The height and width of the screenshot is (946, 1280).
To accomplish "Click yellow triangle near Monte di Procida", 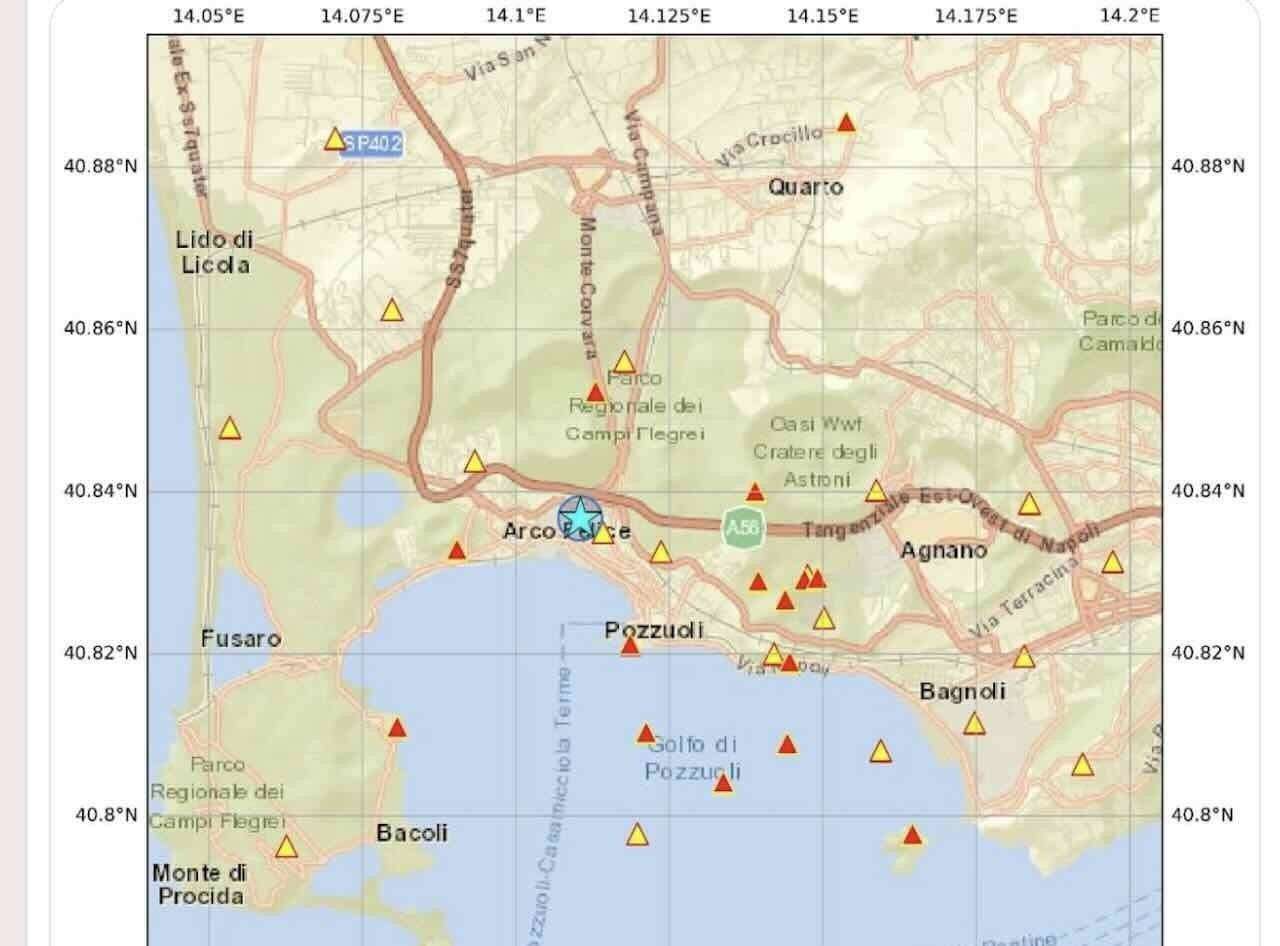I will tap(286, 848).
